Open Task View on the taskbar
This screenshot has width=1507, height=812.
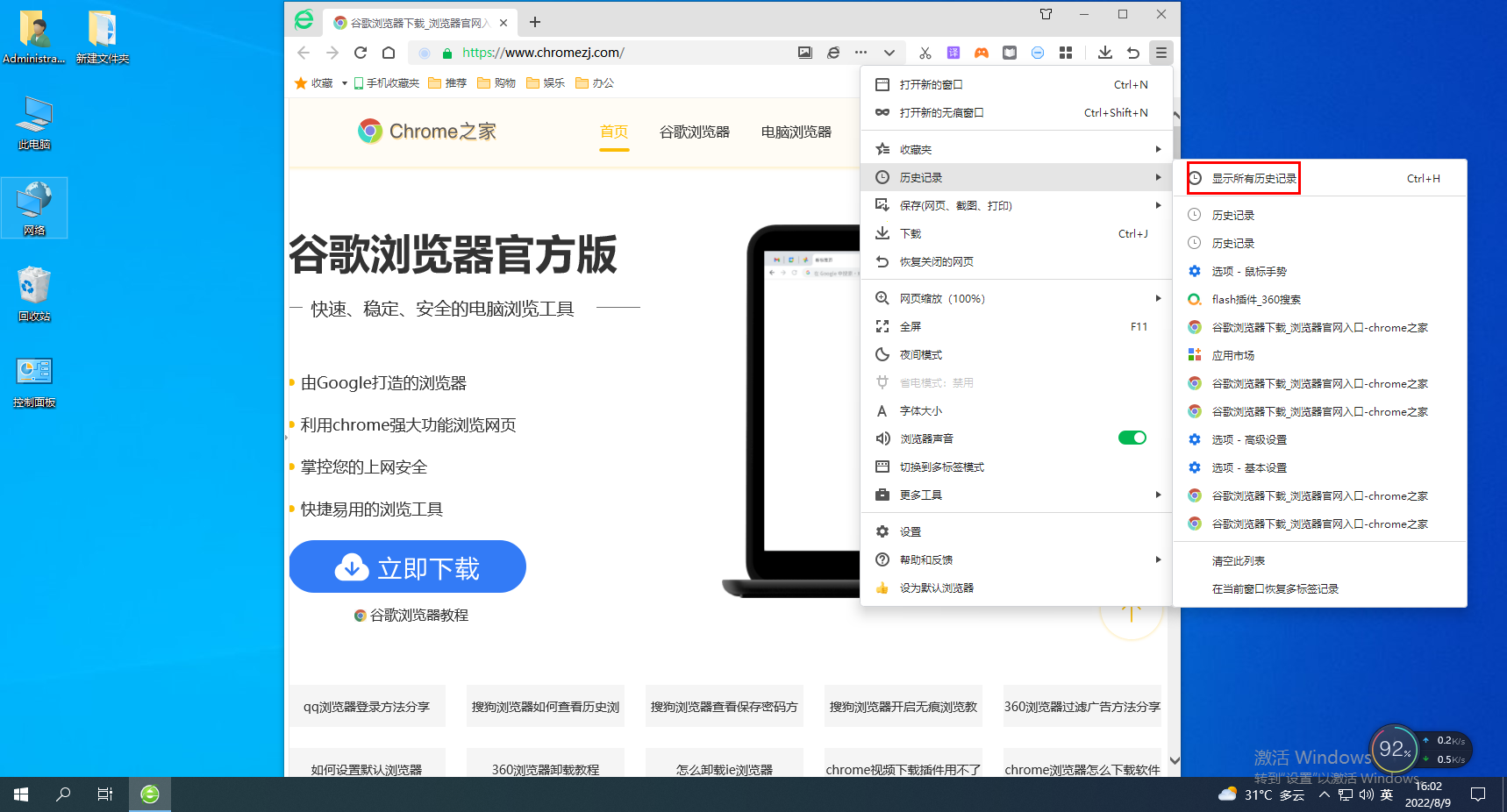[x=105, y=794]
